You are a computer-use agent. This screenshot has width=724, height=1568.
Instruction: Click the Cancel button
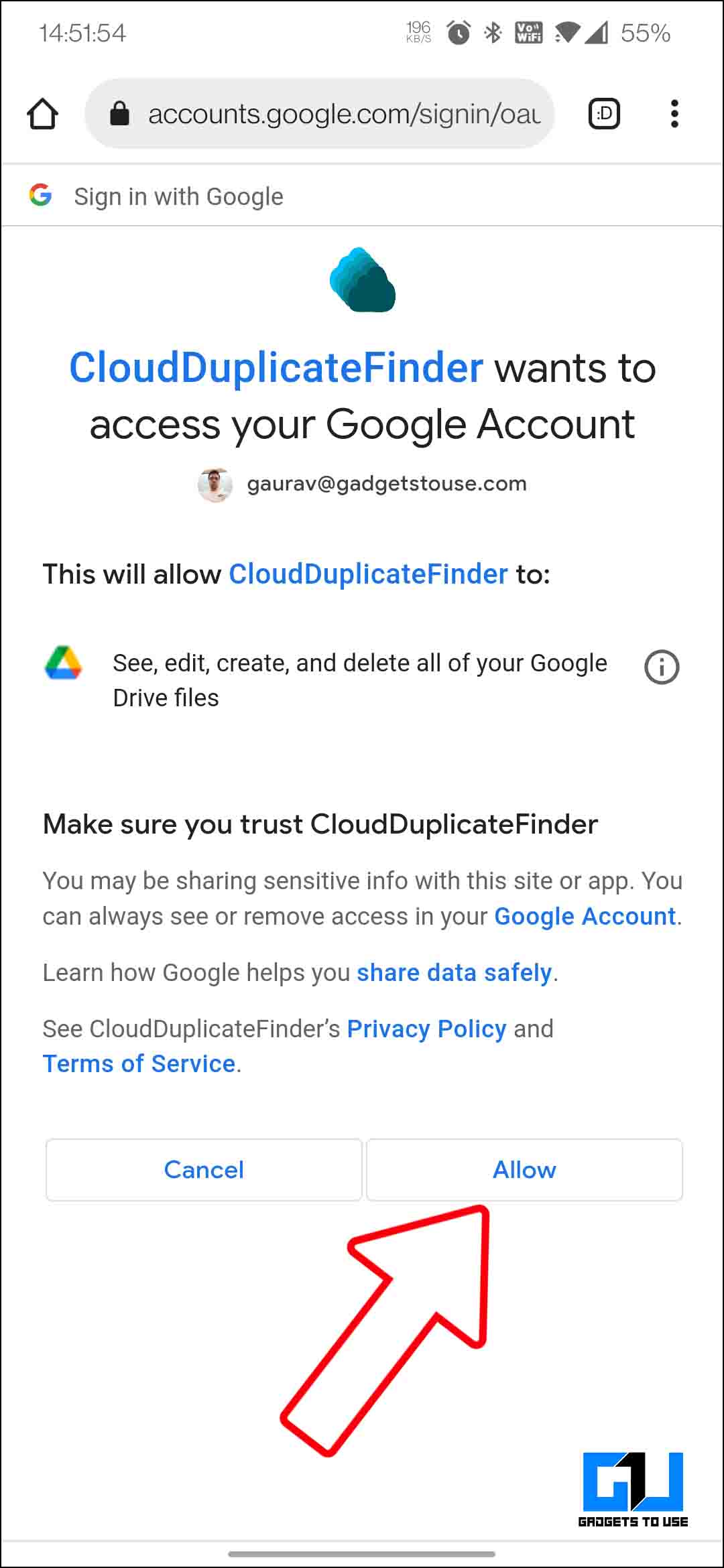204,1169
